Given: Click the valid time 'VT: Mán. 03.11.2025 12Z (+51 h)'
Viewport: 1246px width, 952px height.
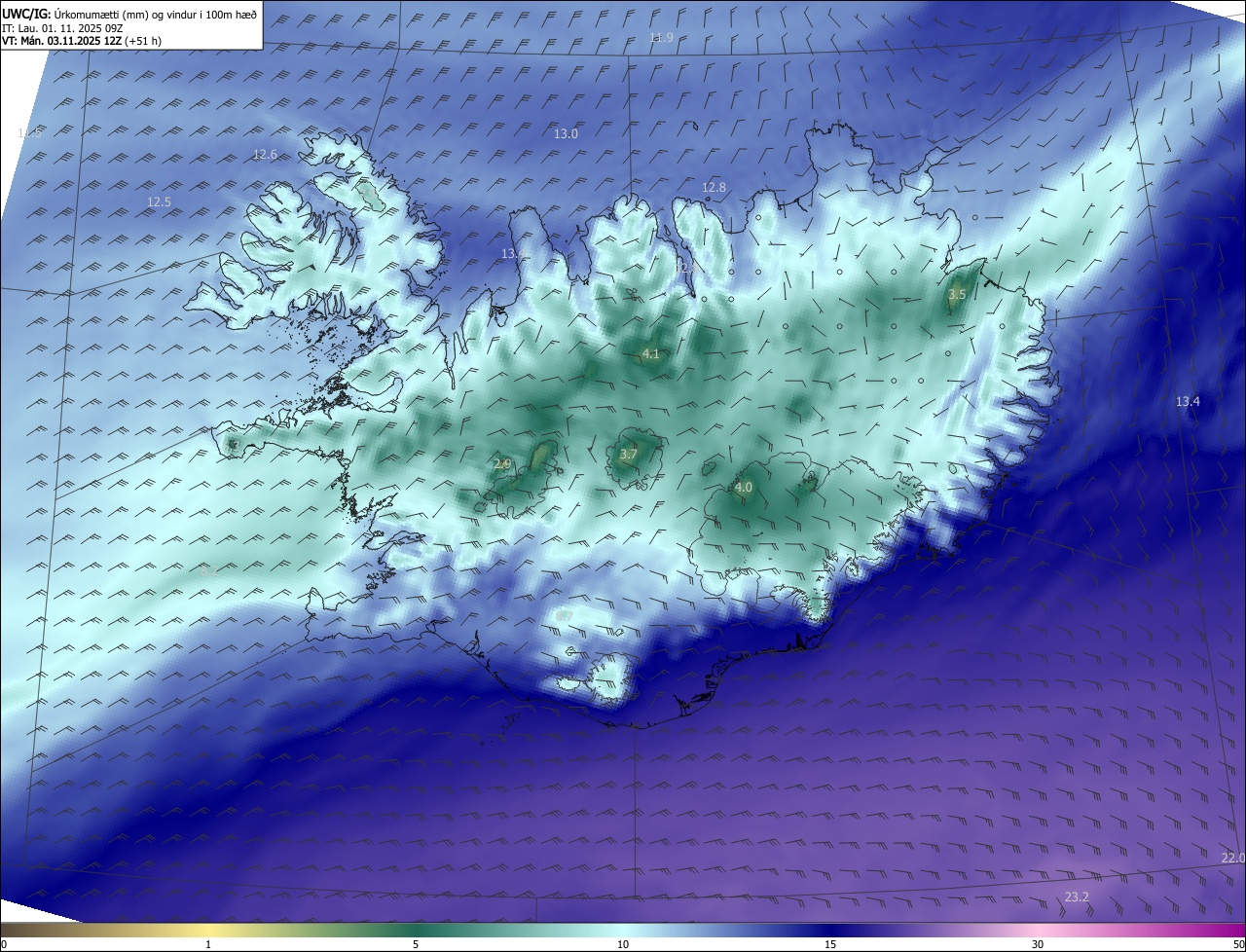Looking at the screenshot, I should click(82, 41).
